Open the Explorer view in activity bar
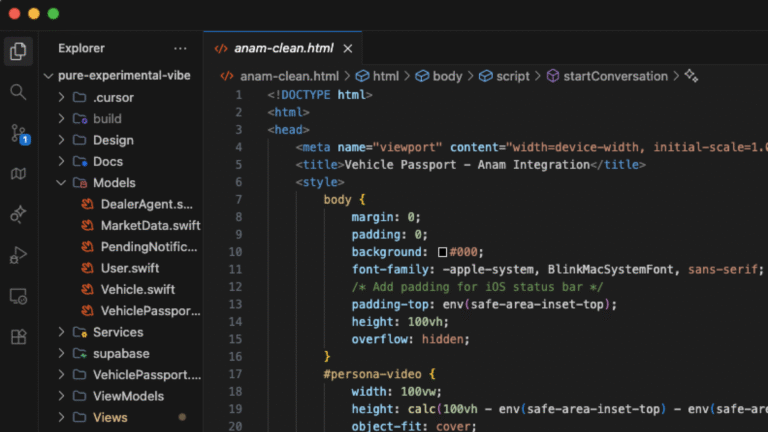Screen dimensions: 768x432 click(x=17, y=51)
